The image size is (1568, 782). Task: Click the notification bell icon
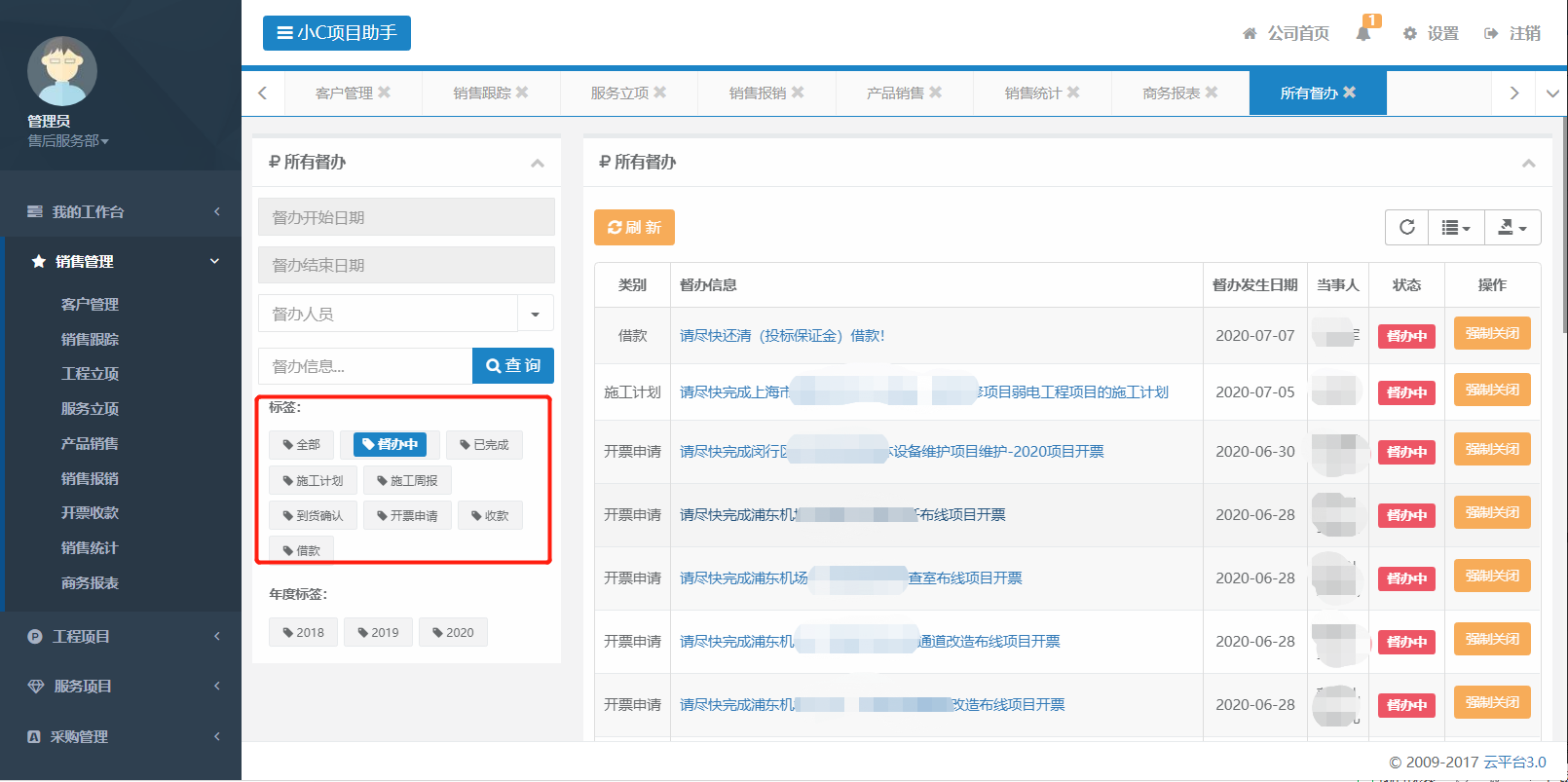[1363, 33]
